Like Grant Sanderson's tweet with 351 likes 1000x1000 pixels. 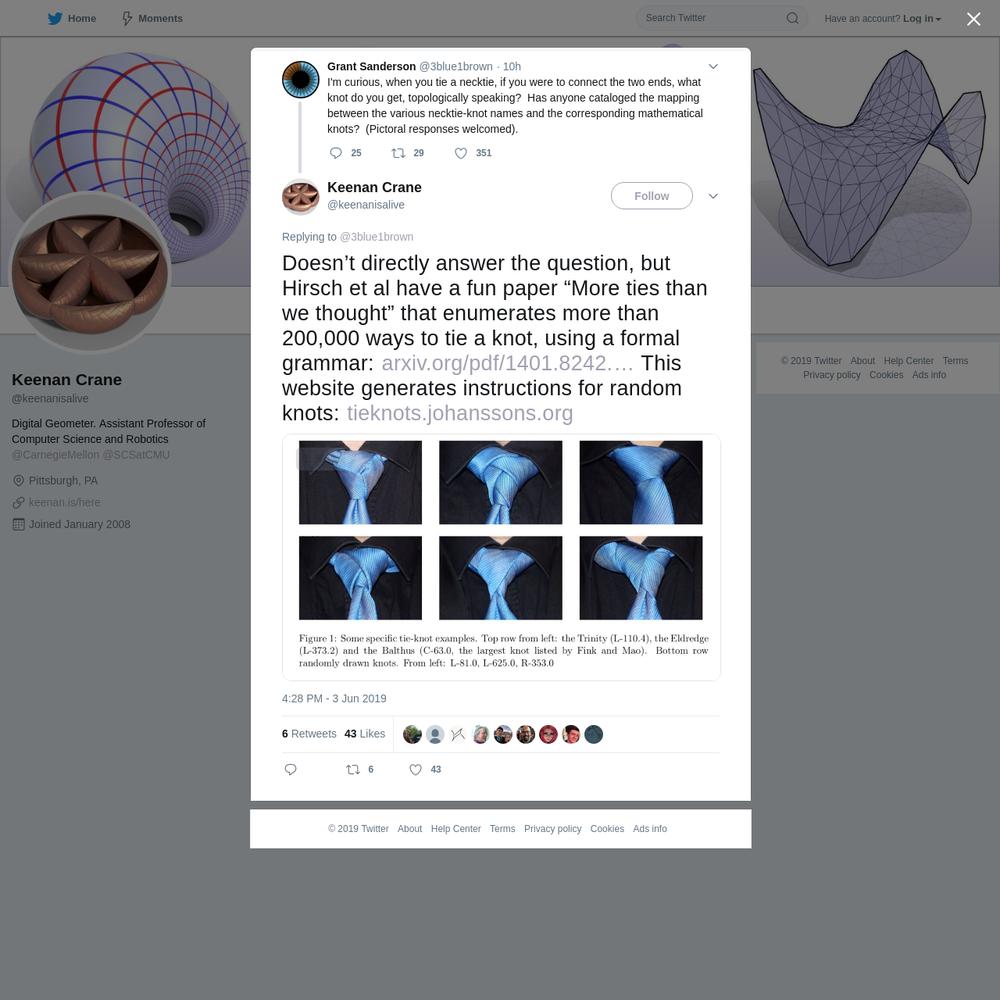[460, 153]
